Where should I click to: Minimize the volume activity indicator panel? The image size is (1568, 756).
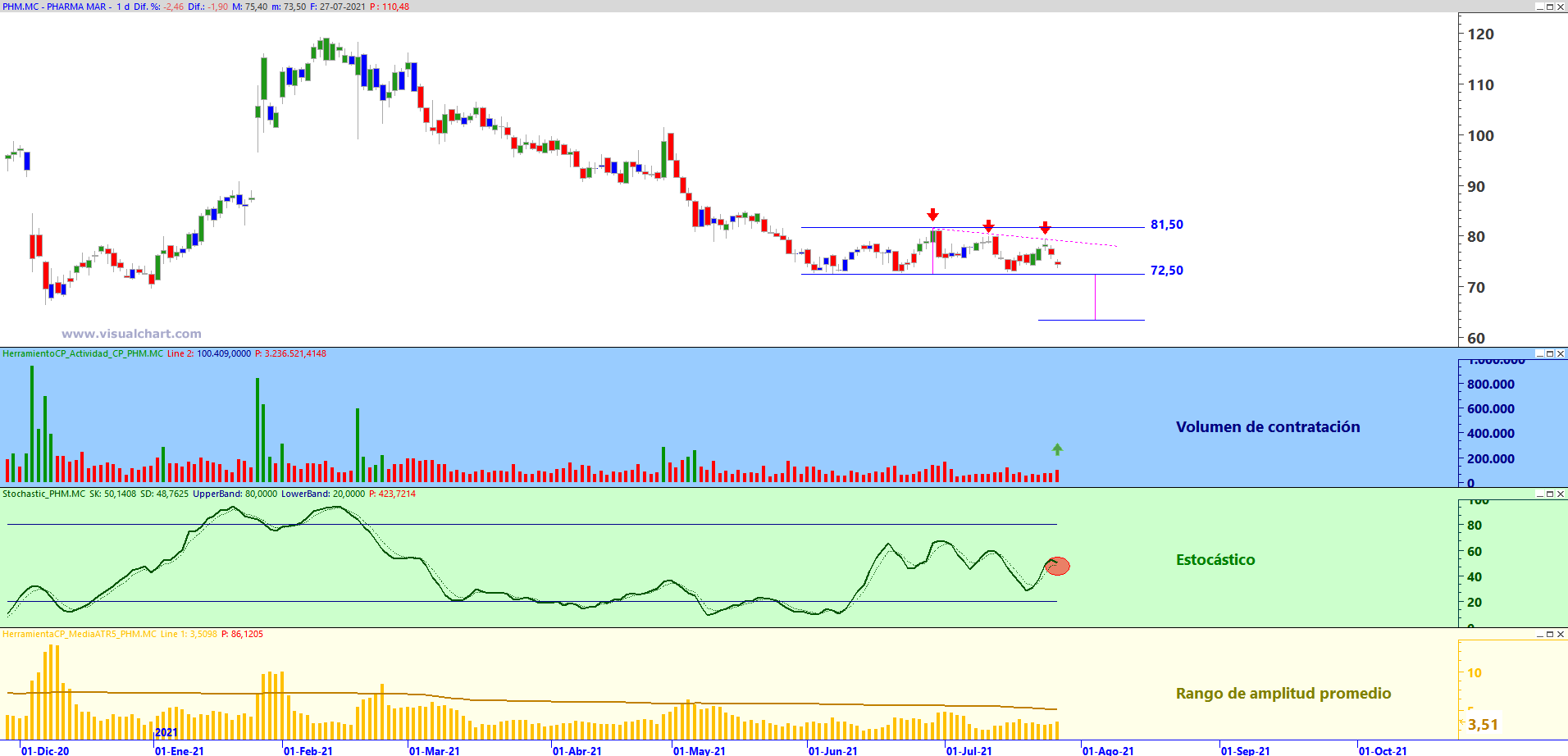click(x=1539, y=354)
